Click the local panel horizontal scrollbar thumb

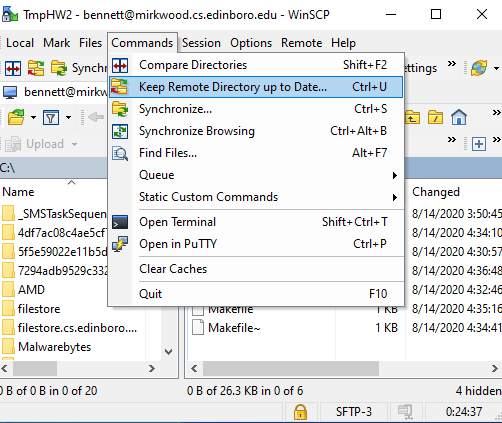pos(35,368)
